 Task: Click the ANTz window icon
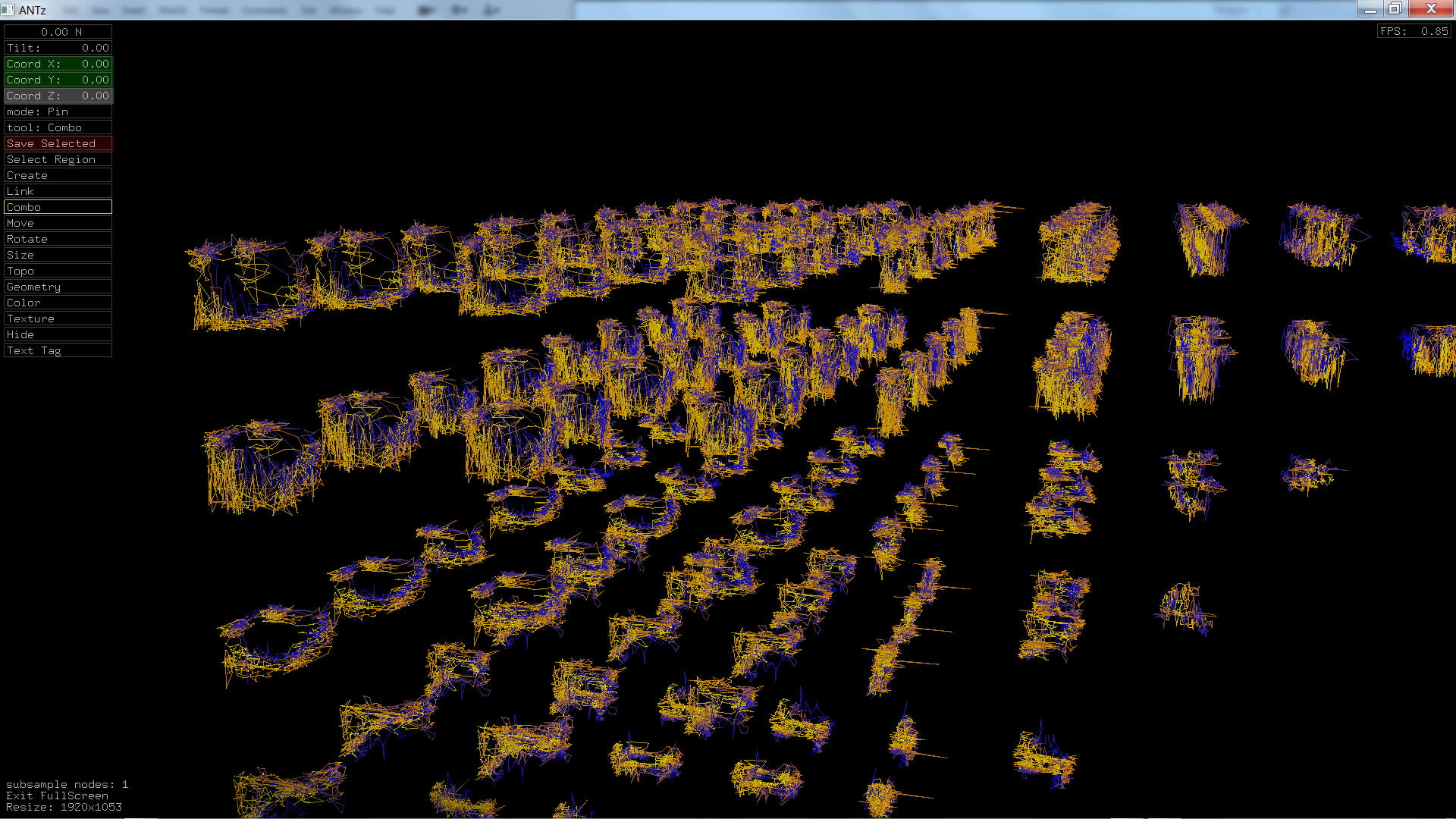pos(8,10)
